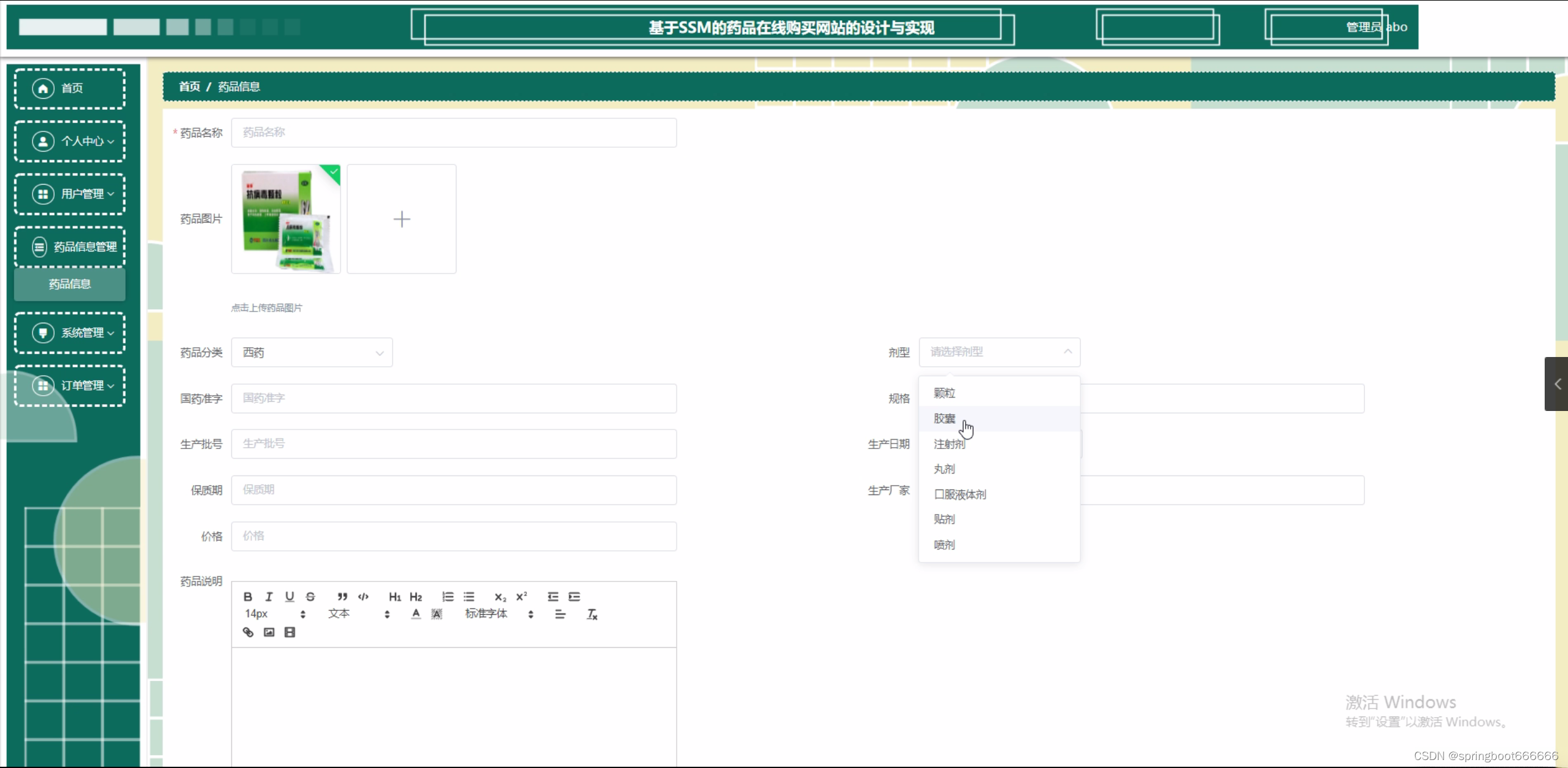This screenshot has height=768, width=1568.
Task: Toggle H1 heading formatting
Action: pyautogui.click(x=394, y=596)
